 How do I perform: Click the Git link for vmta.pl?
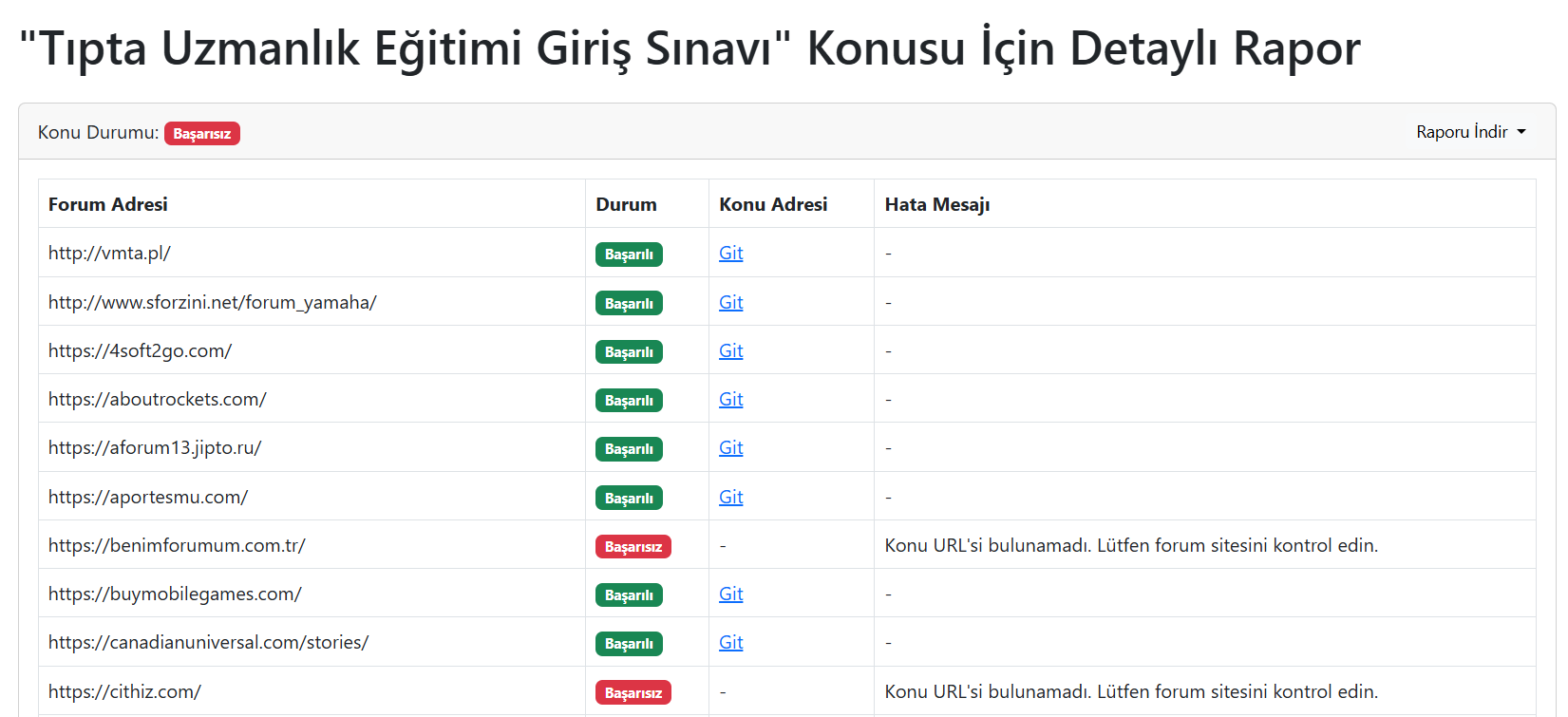tap(730, 254)
